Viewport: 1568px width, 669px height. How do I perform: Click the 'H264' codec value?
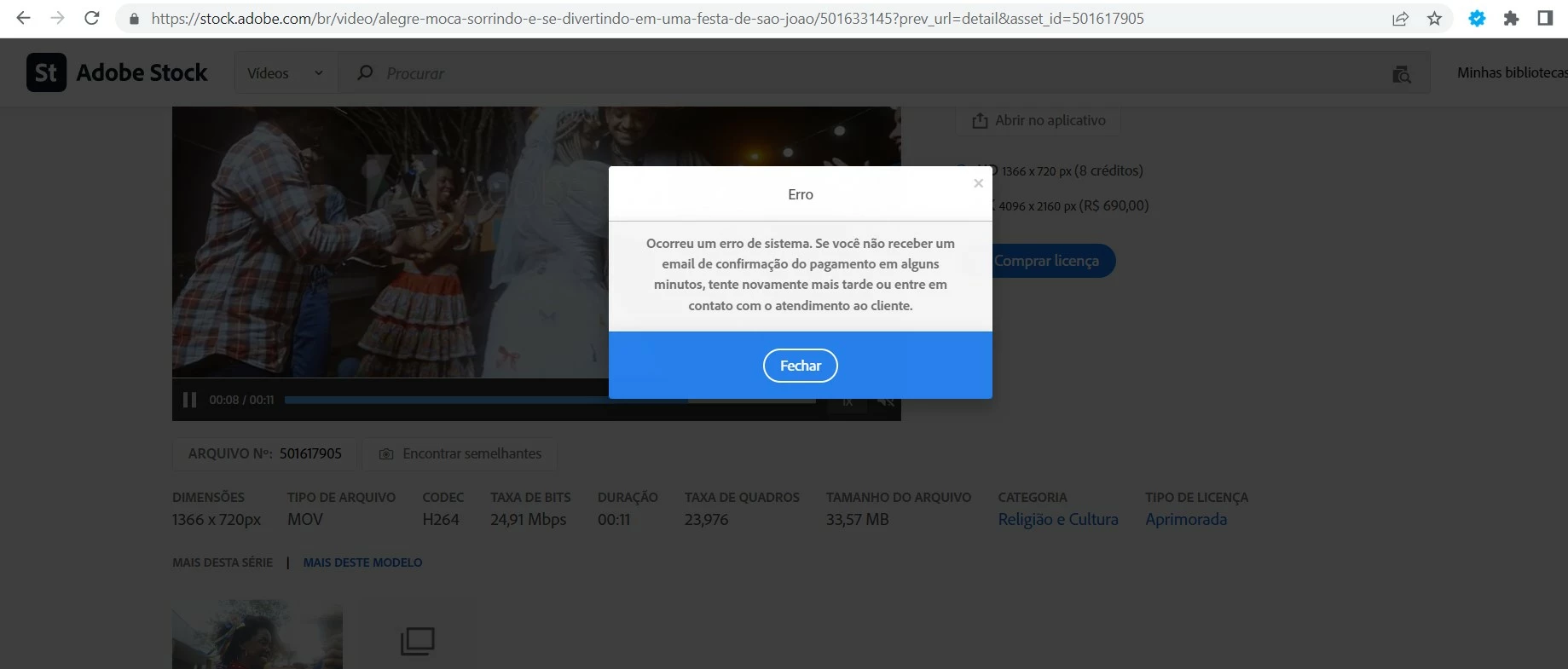coord(441,520)
